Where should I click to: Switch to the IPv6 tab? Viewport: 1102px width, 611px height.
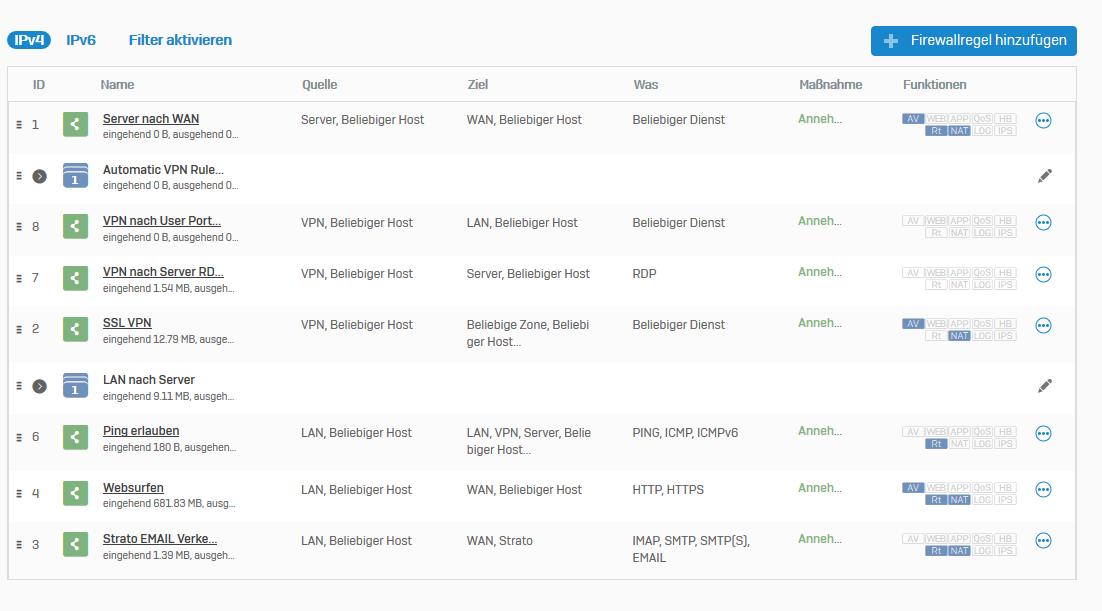(81, 40)
